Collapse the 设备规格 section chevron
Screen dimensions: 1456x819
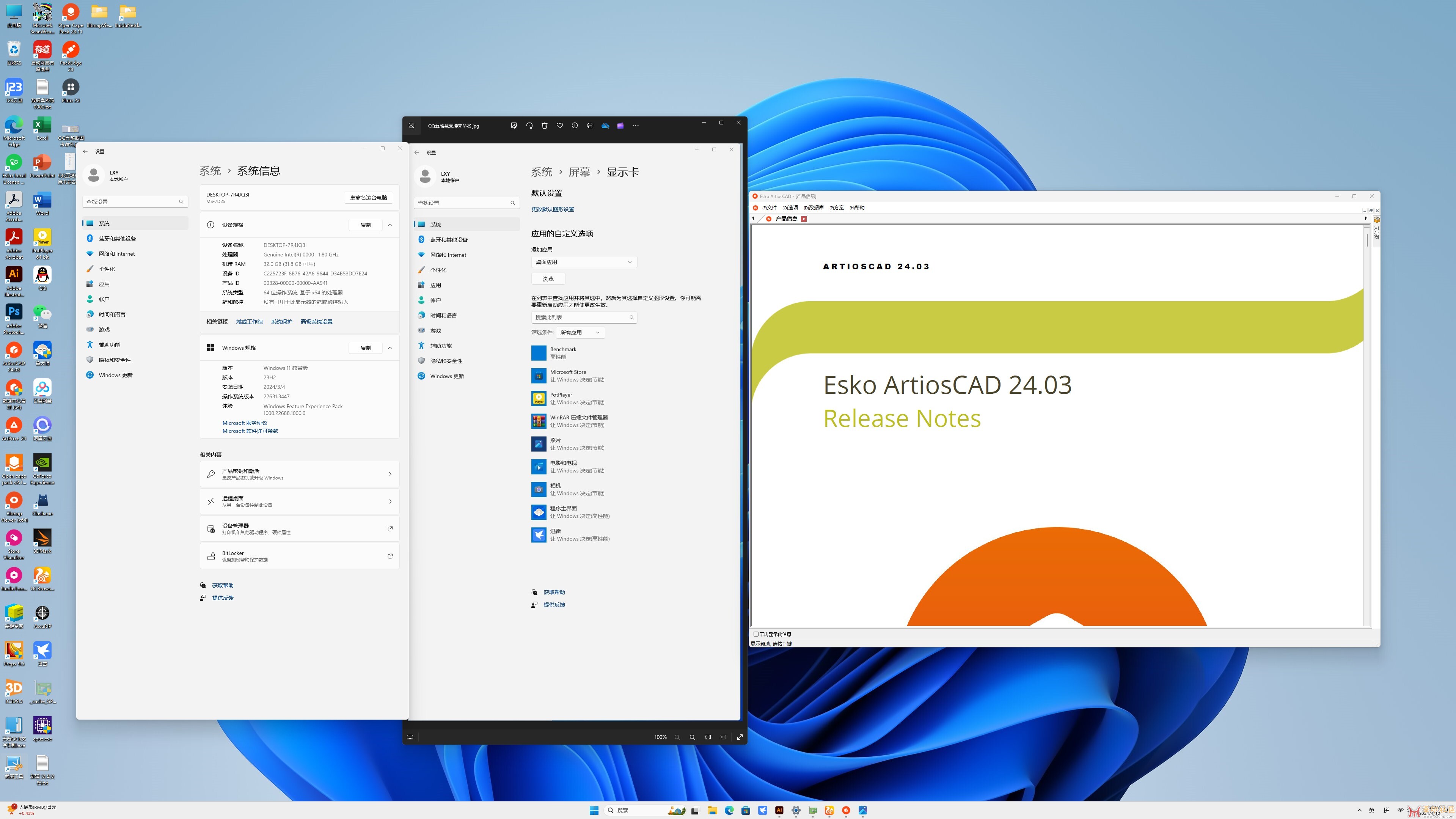(390, 225)
